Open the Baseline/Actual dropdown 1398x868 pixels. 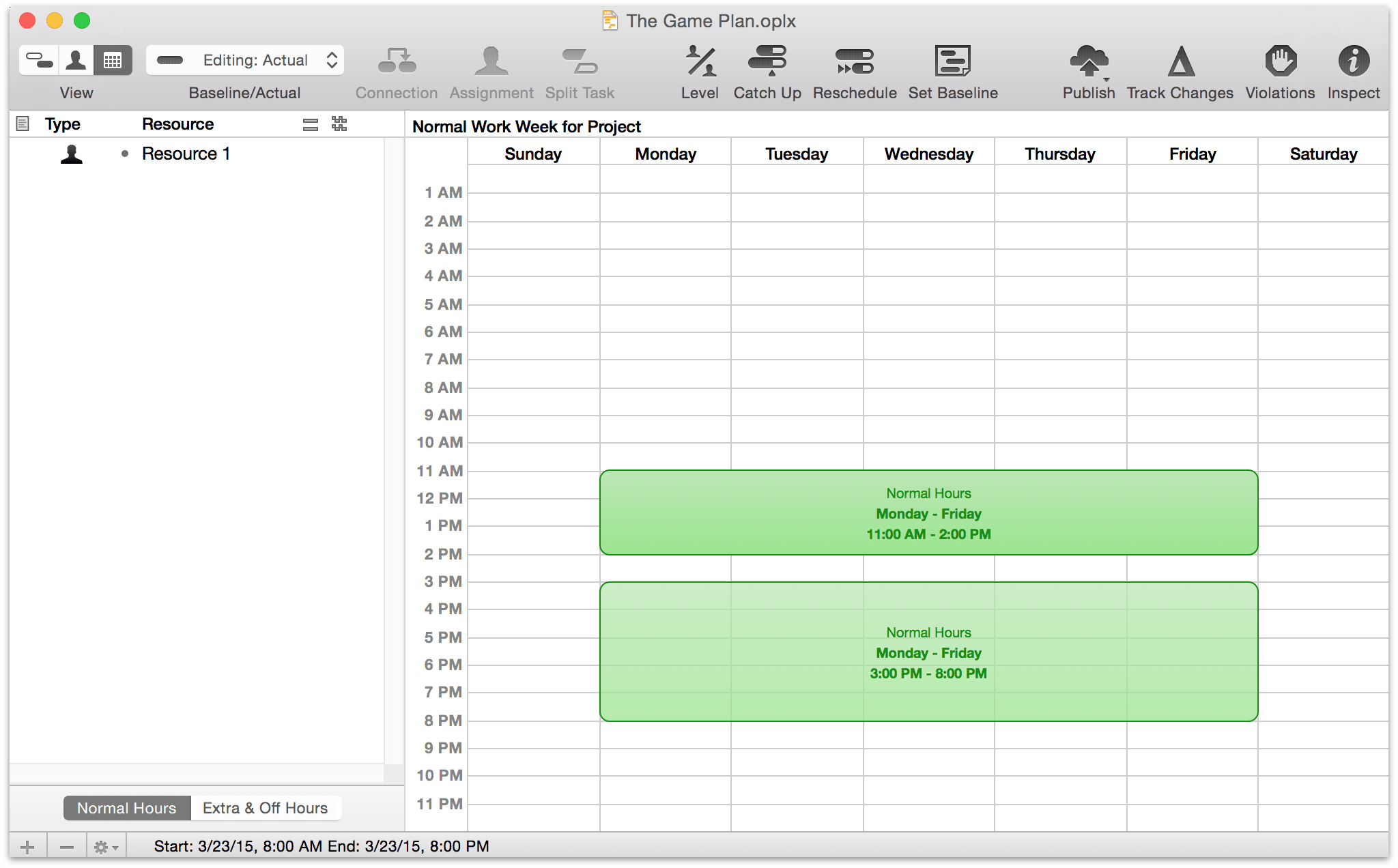[245, 62]
